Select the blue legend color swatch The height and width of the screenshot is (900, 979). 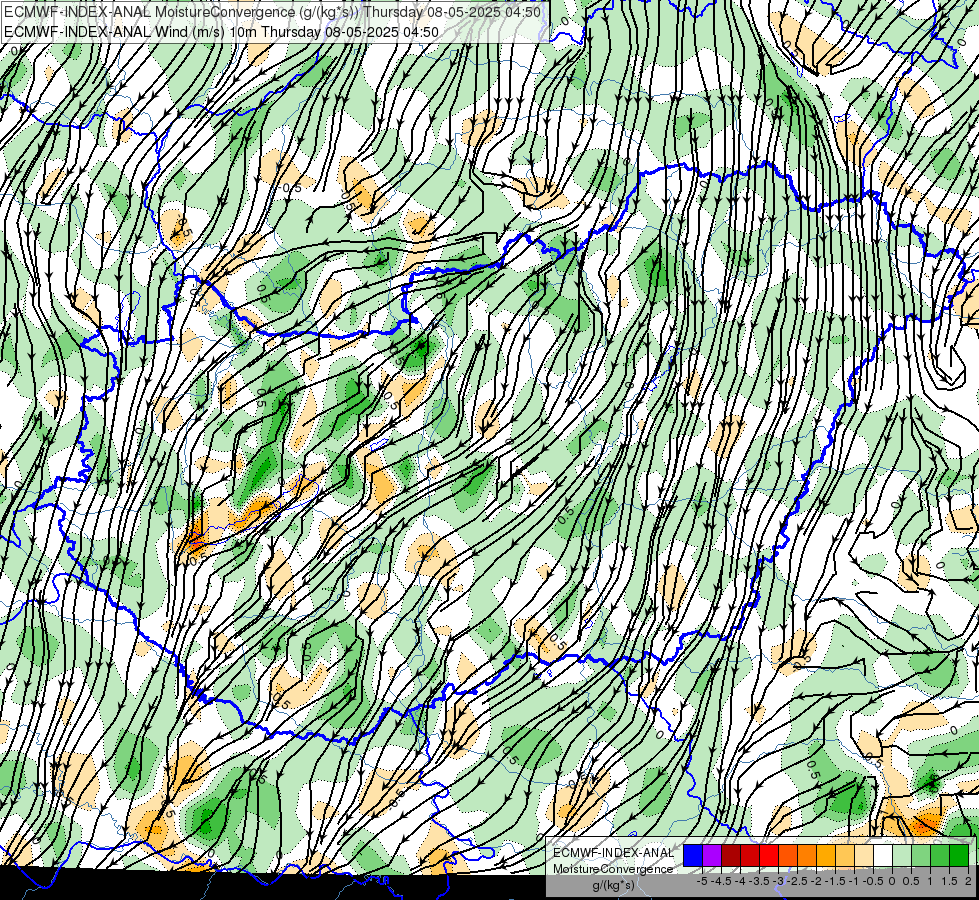[693, 855]
